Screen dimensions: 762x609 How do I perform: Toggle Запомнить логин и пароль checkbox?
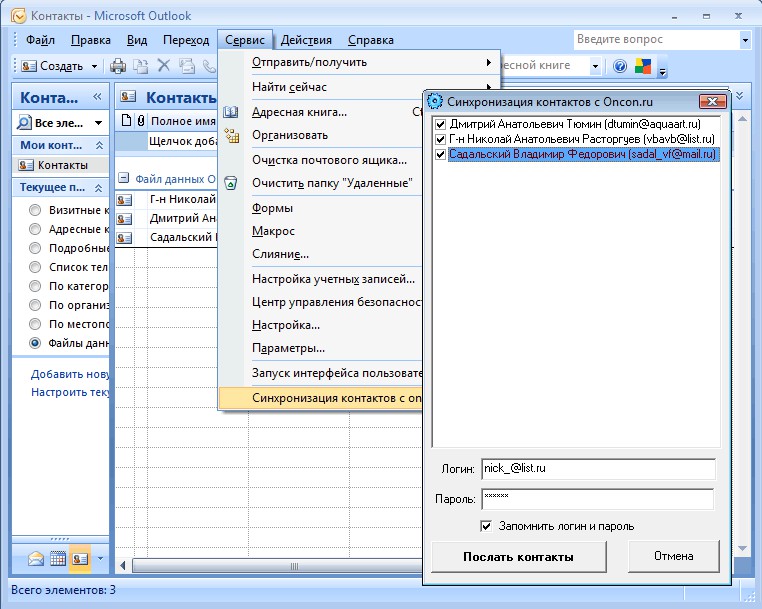coord(485,526)
